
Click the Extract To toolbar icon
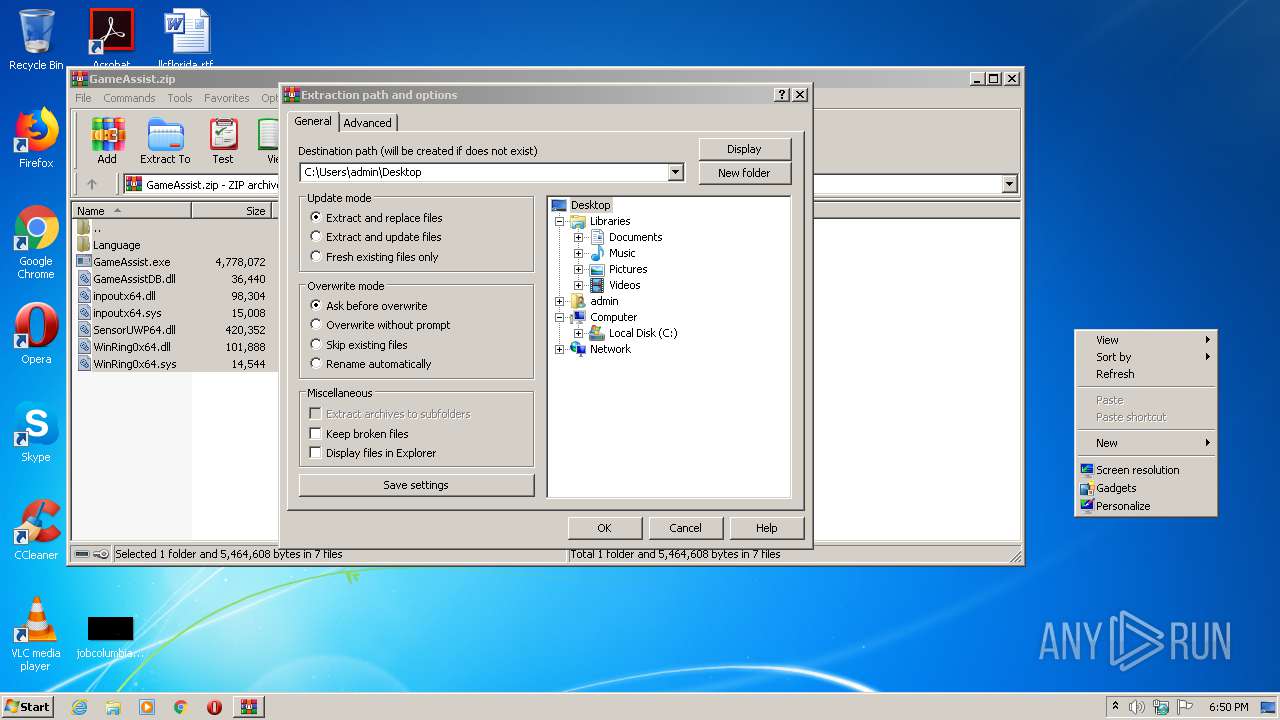click(165, 140)
